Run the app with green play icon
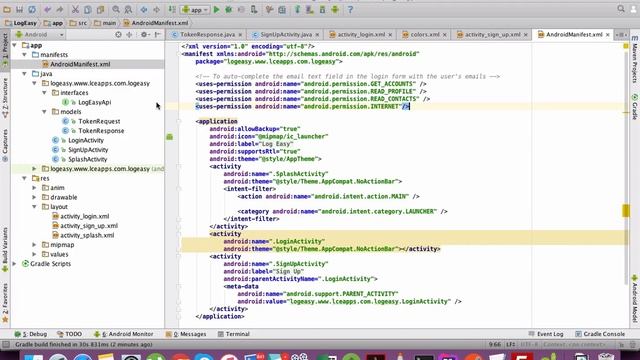This screenshot has height=360, width=640. tap(216, 9)
